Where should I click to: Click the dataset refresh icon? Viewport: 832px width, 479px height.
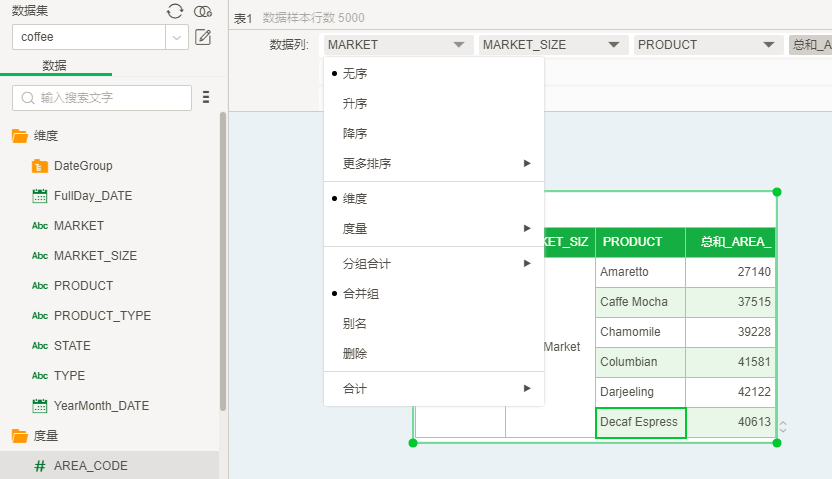tap(175, 11)
